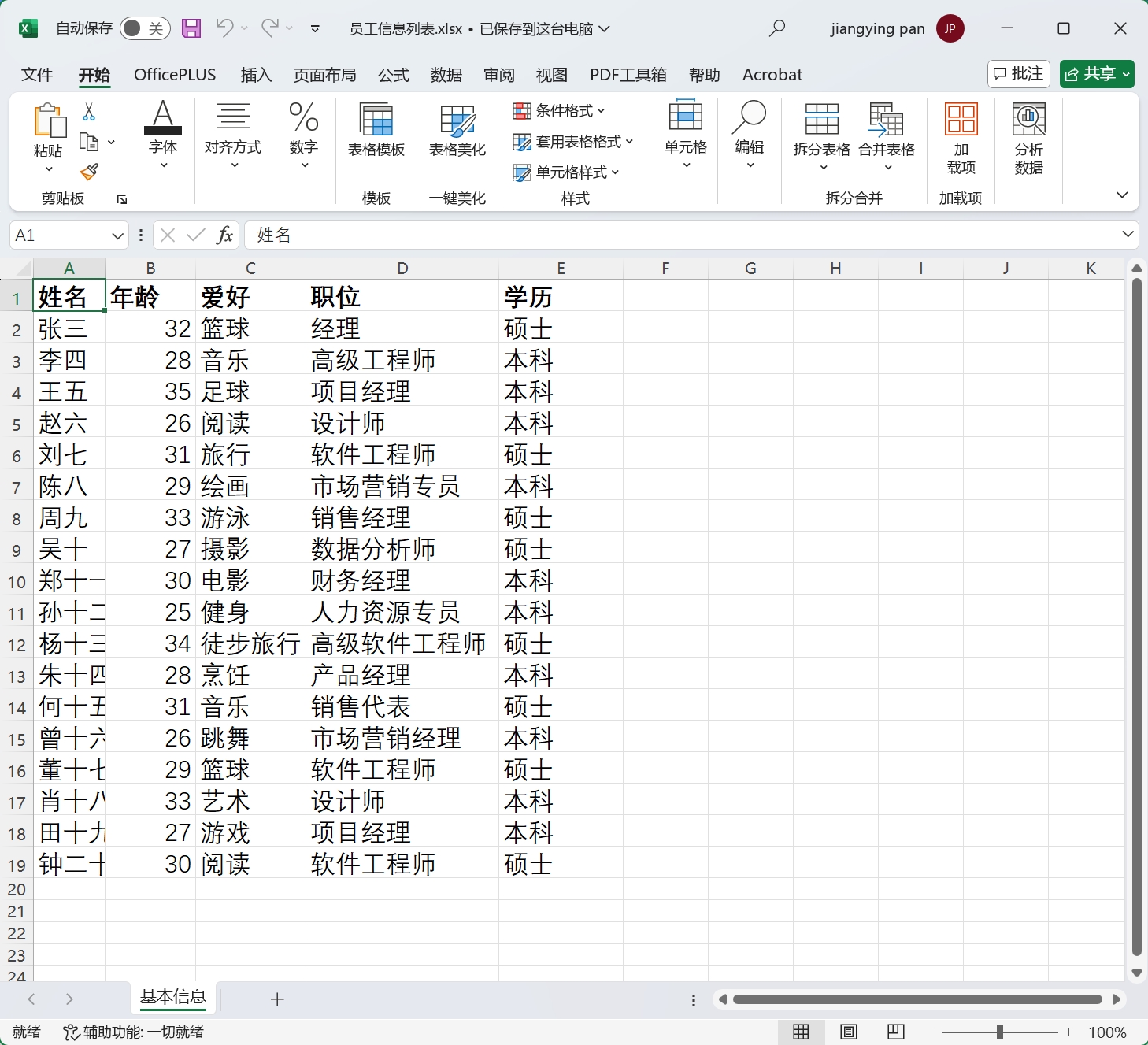Open the 数据 ribbon tab

tap(446, 74)
